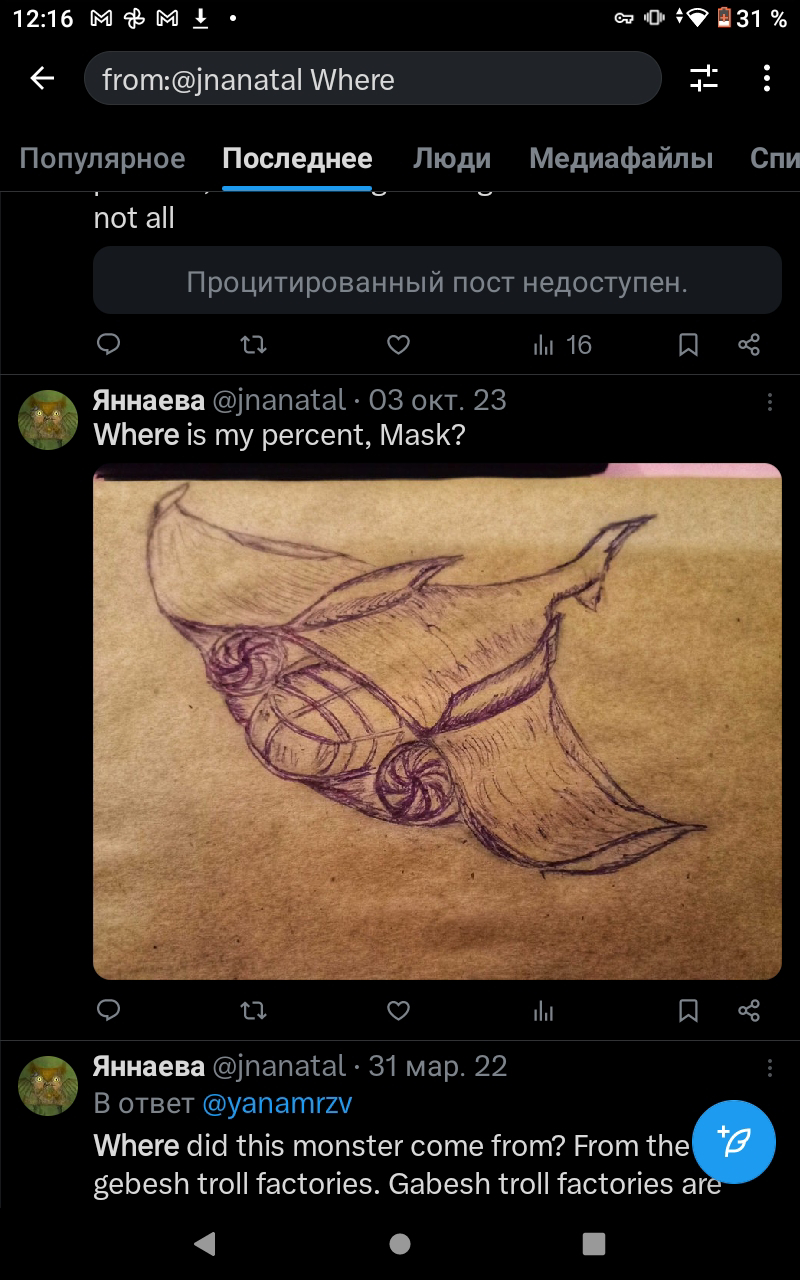800x1280 pixels.
Task: Open search filters slider icon
Action: point(704,78)
